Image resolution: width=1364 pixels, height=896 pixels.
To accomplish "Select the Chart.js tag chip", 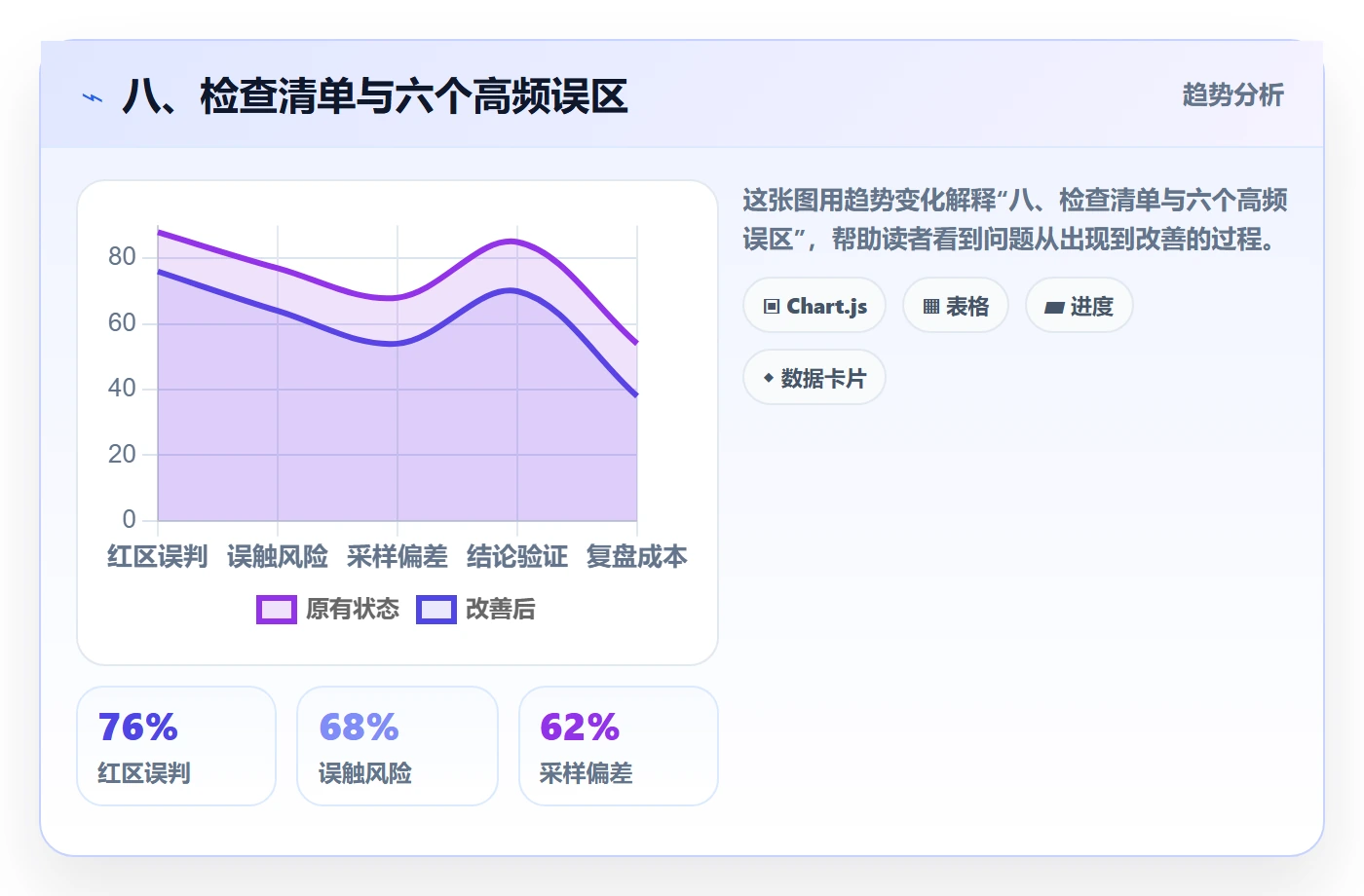I will pyautogui.click(x=815, y=306).
